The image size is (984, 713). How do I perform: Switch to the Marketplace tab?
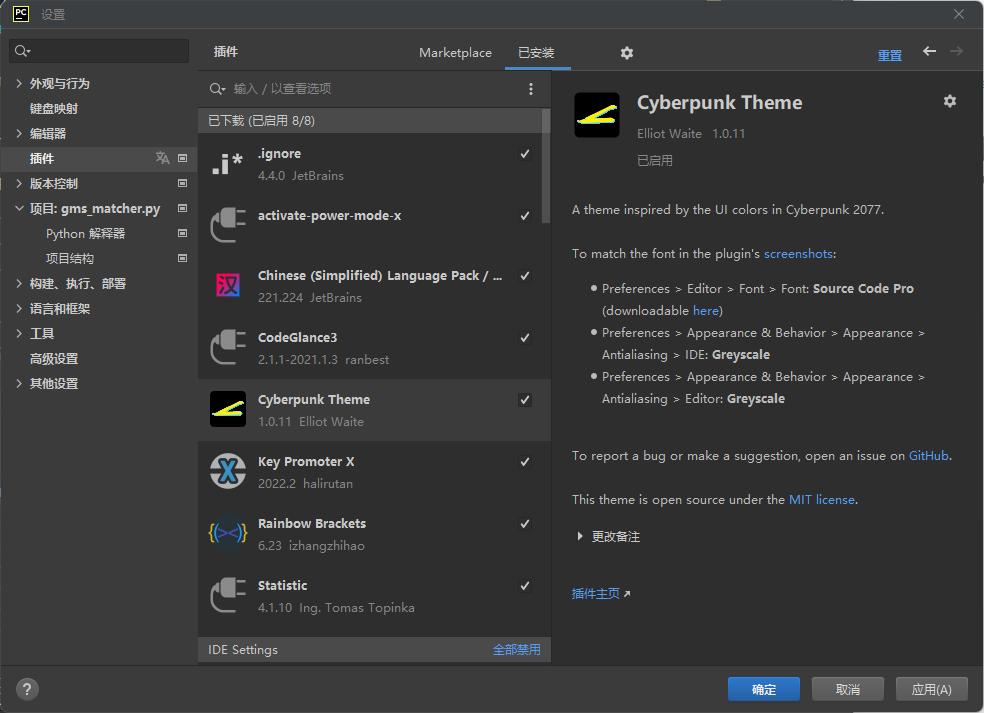click(455, 53)
